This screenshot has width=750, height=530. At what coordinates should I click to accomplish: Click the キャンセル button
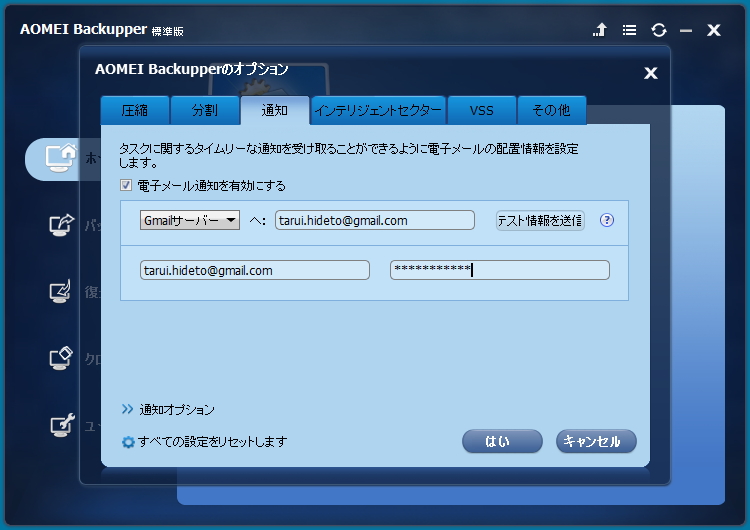[x=596, y=441]
